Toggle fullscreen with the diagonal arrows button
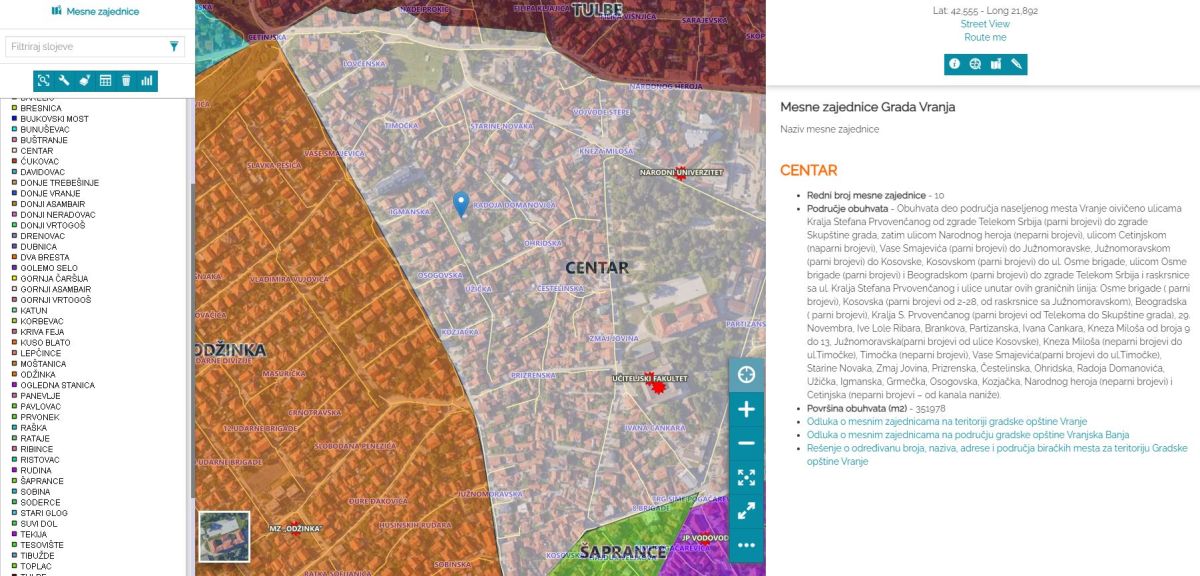The width and height of the screenshot is (1200, 576). pos(746,511)
